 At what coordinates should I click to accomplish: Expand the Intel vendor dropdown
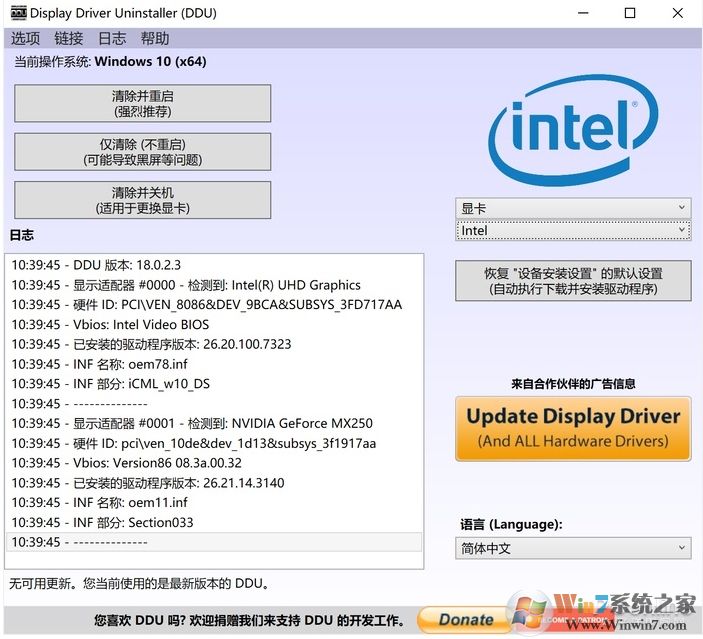pos(573,230)
